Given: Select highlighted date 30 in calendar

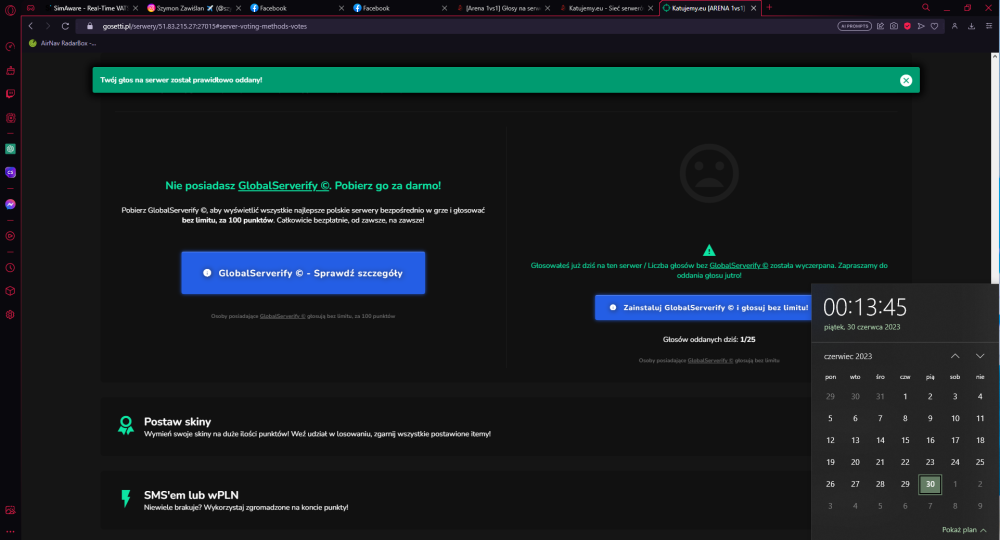Looking at the screenshot, I should [930, 484].
